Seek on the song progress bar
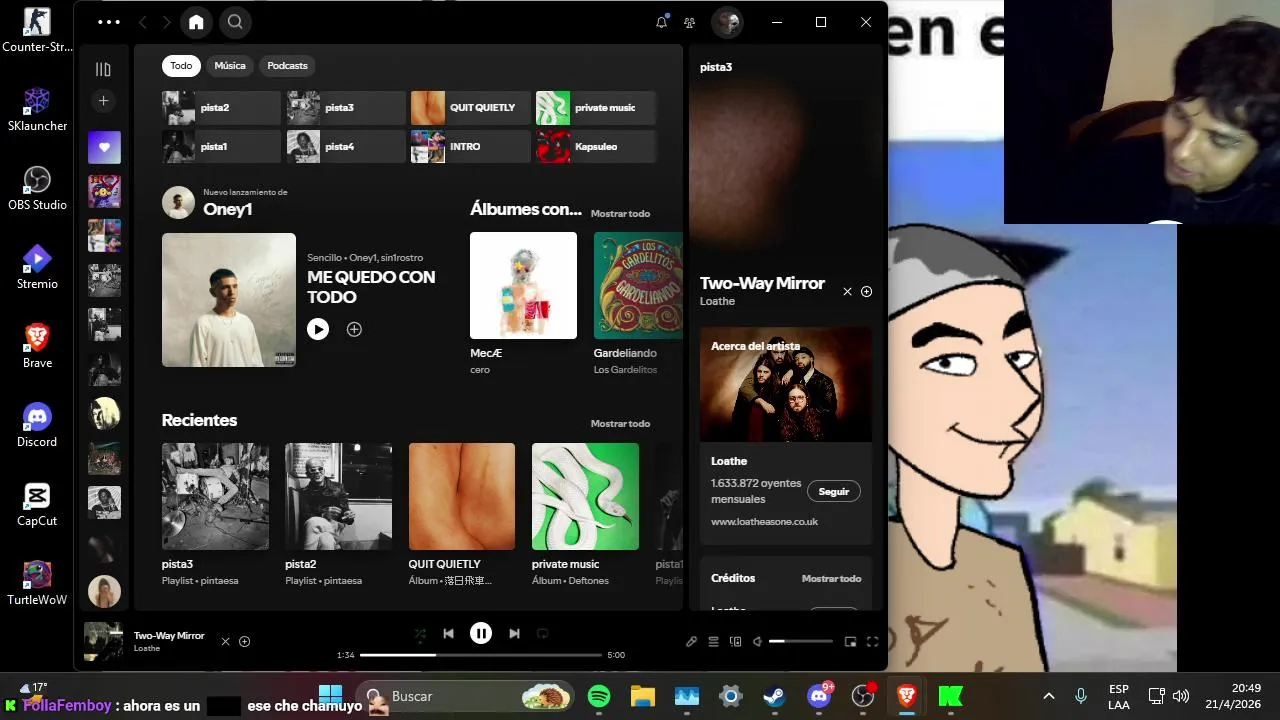This screenshot has height=720, width=1280. click(481, 655)
